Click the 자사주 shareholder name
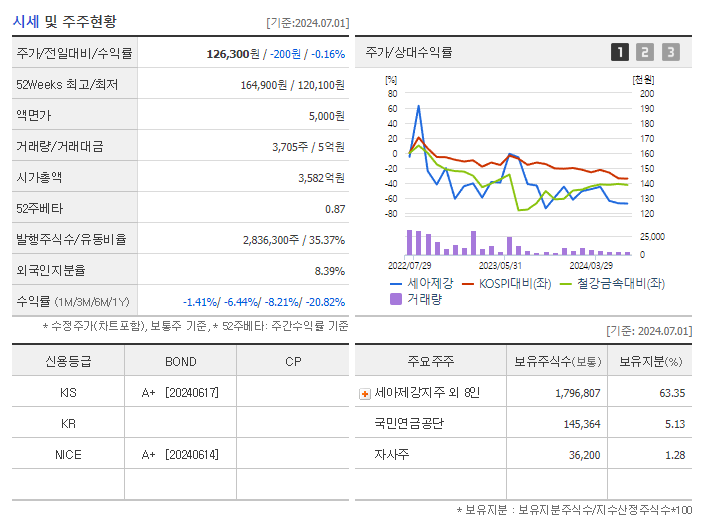The width and height of the screenshot is (702, 525). click(392, 455)
